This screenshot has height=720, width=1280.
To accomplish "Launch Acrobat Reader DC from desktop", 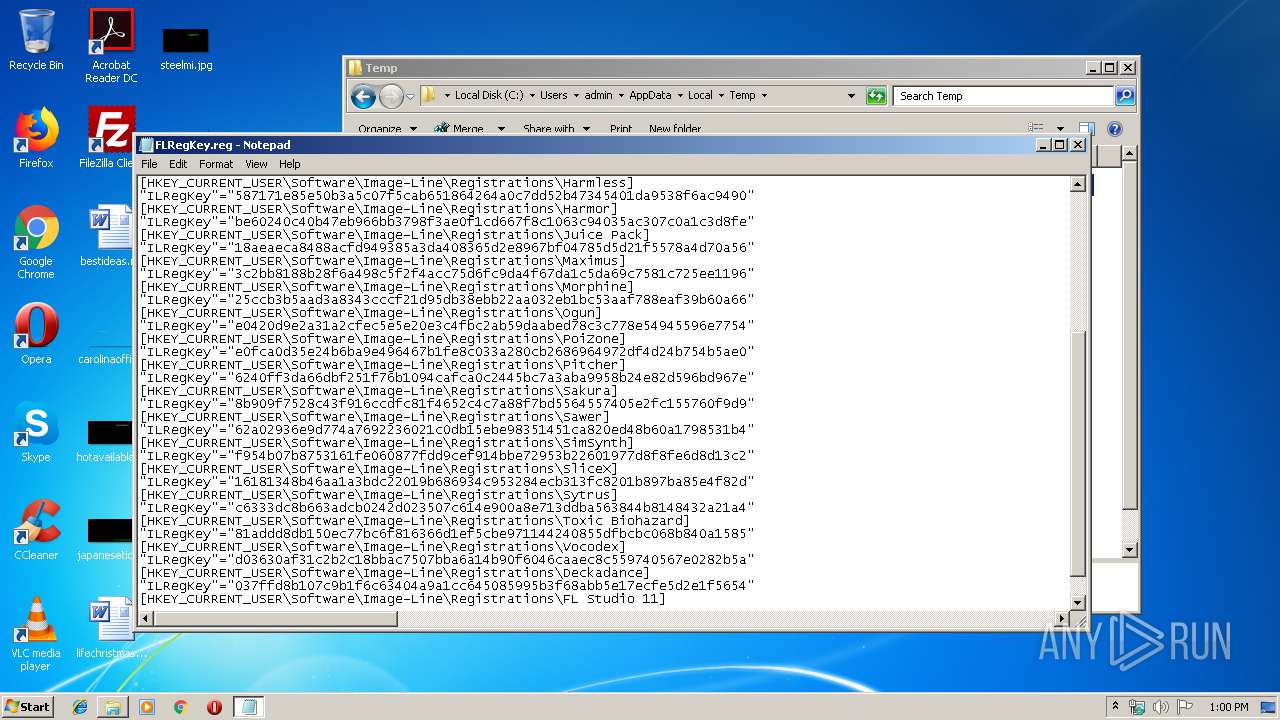I will click(x=111, y=45).
